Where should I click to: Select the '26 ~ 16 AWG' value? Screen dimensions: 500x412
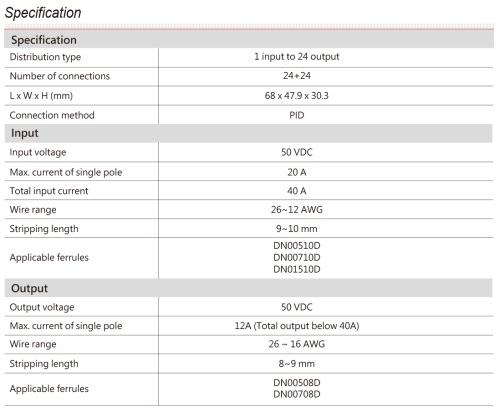tap(297, 344)
